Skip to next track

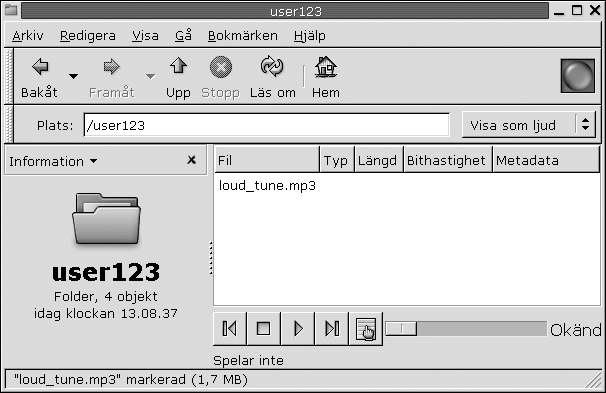pyautogui.click(x=332, y=329)
